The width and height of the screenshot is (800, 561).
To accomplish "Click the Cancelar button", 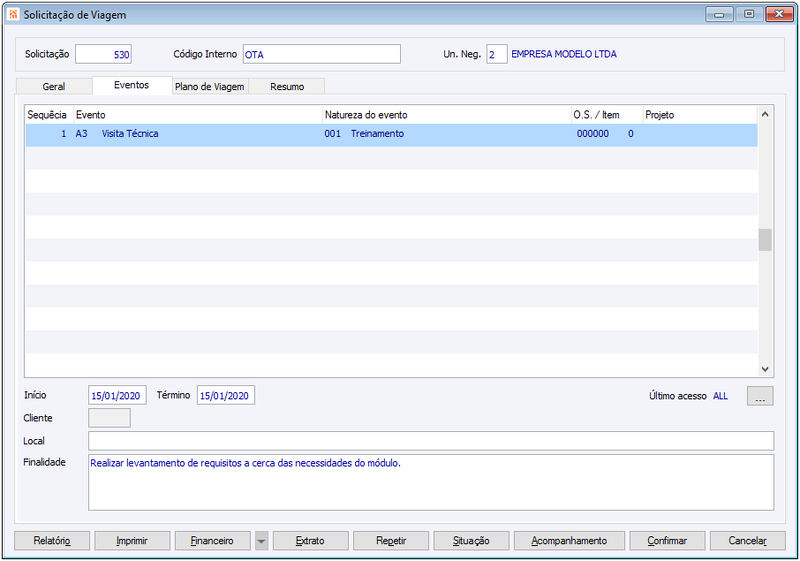I will [747, 541].
